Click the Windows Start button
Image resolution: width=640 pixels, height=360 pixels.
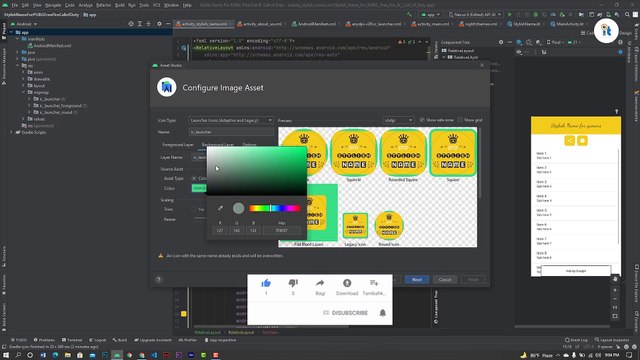click(x=6, y=355)
